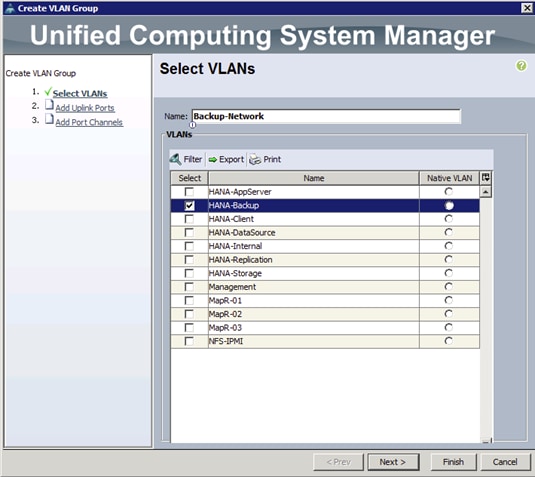Select the MapR-03 row name
This screenshot has width=535, height=477.
[225, 328]
